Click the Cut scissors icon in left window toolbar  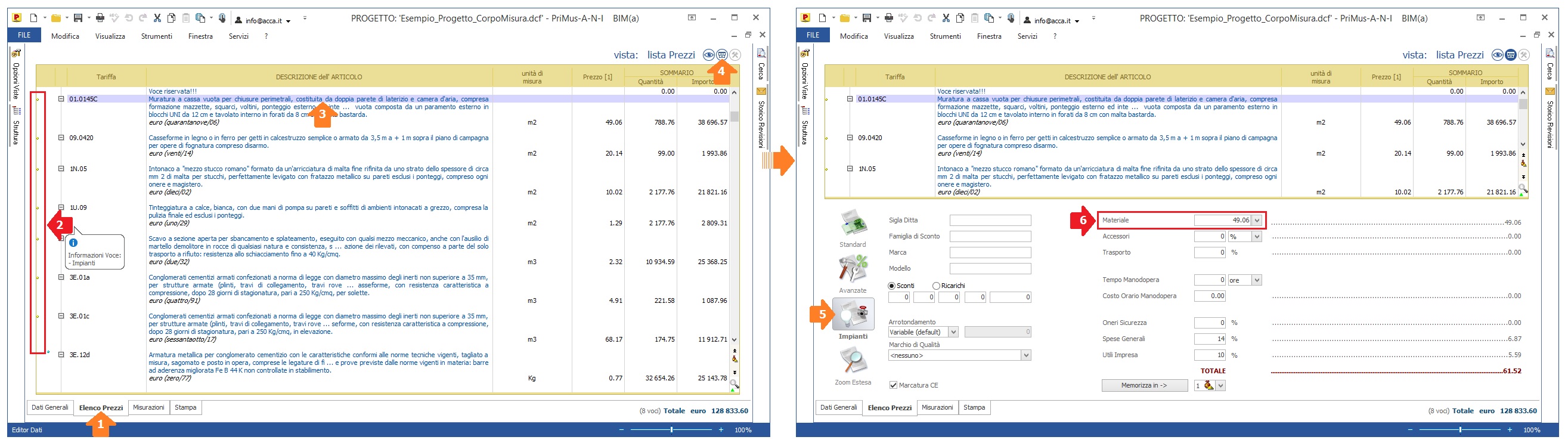pos(157,18)
